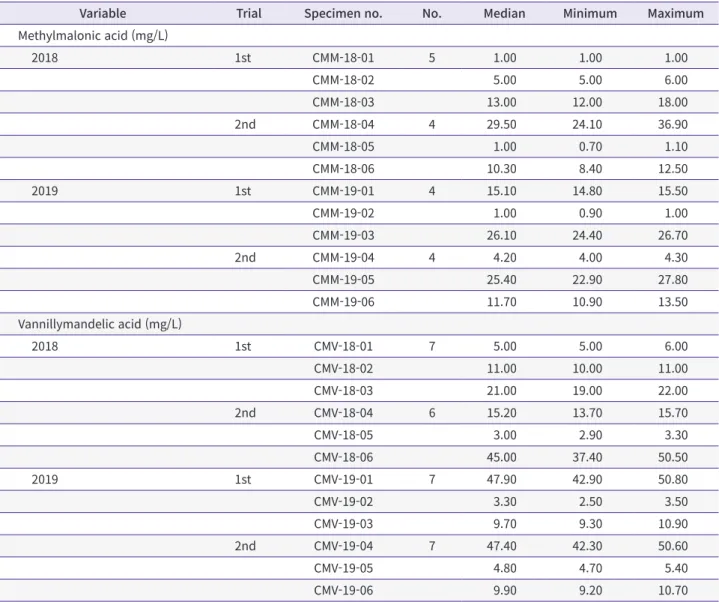719x602 pixels.
Task: Click specimen CMV-19-06
Action: [343, 590]
